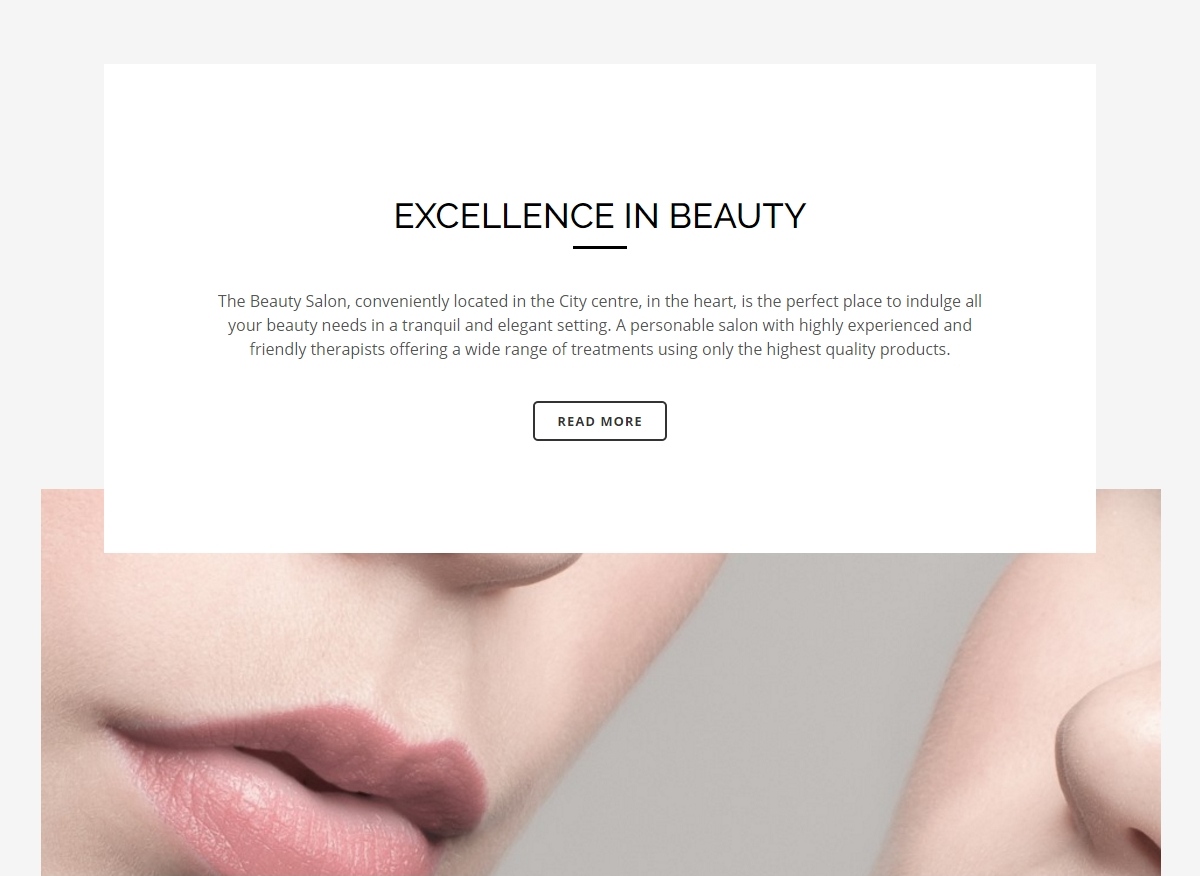The image size is (1200, 876).
Task: Click the word IN in the title
Action: pyautogui.click(x=641, y=216)
